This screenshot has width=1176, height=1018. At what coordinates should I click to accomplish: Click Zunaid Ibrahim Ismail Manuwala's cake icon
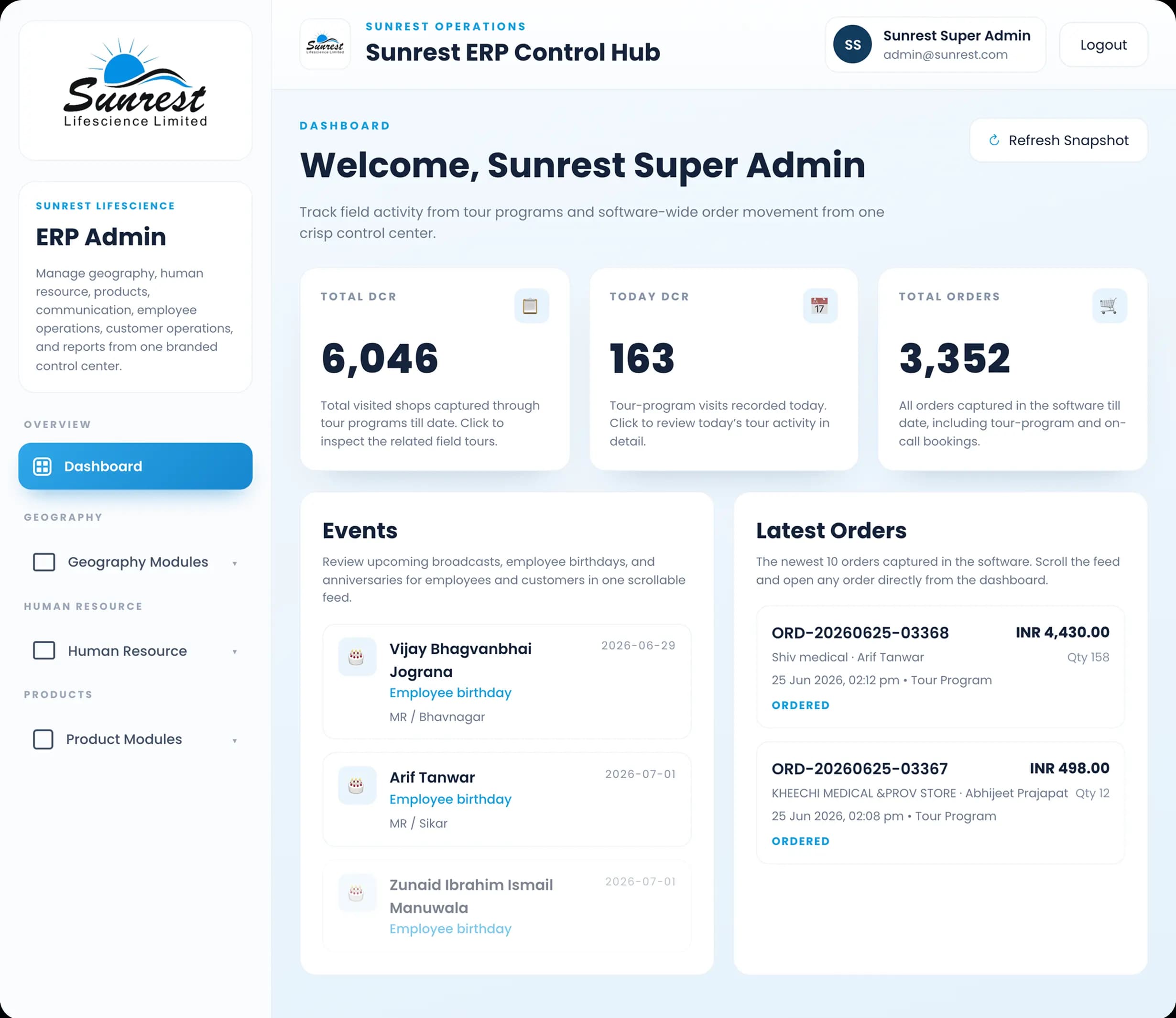(357, 892)
